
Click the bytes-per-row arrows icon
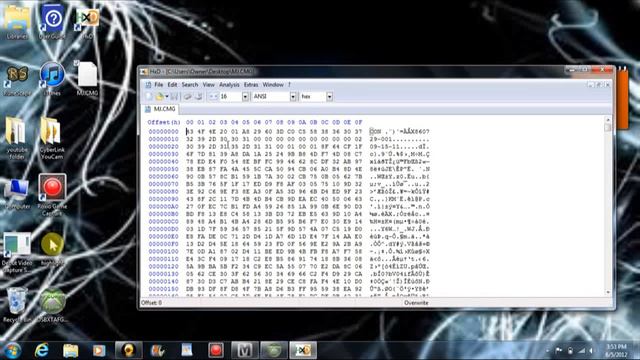213,96
